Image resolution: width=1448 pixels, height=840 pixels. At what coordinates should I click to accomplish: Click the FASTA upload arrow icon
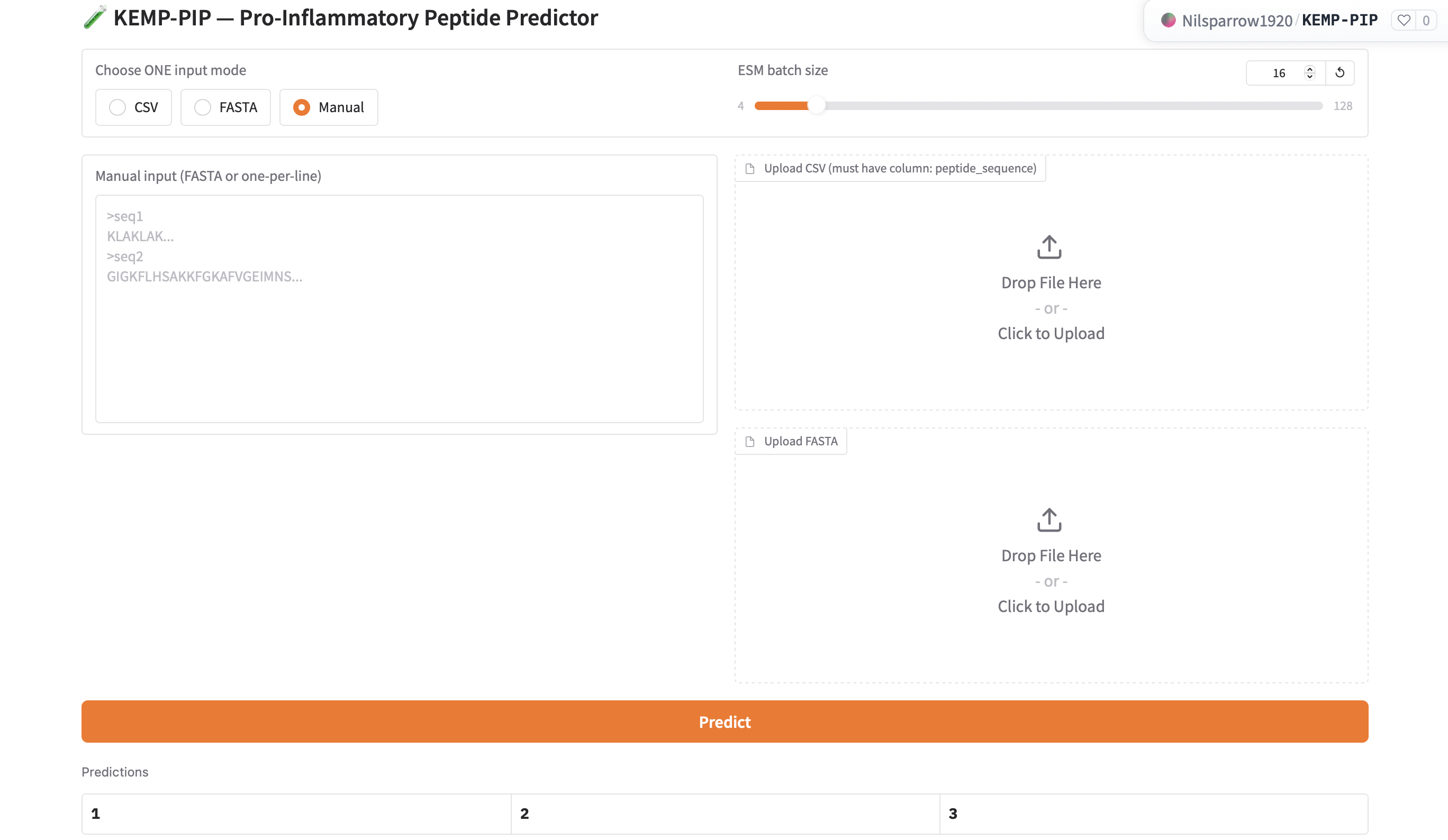(1049, 519)
